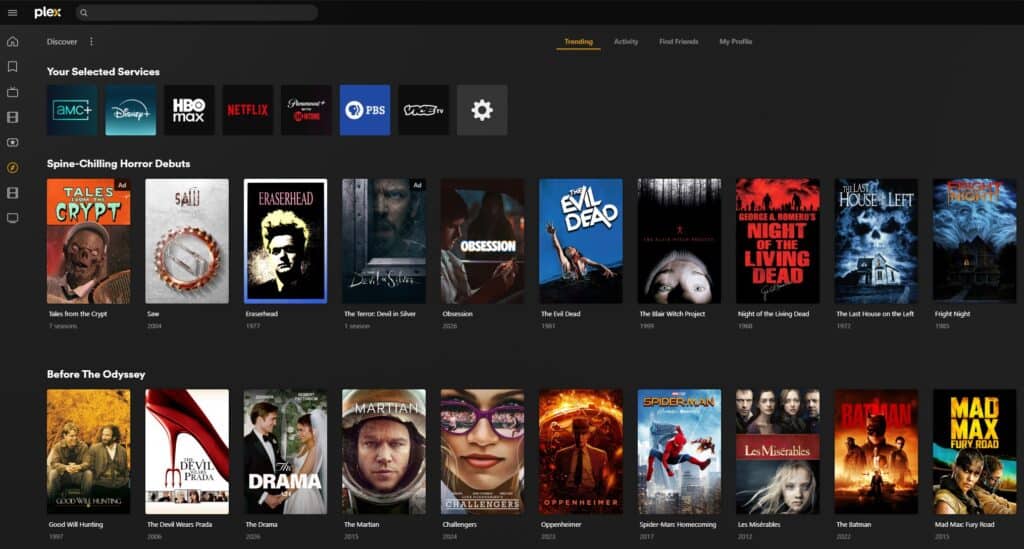Switch to the Trending tab
The width and height of the screenshot is (1024, 549).
579,42
